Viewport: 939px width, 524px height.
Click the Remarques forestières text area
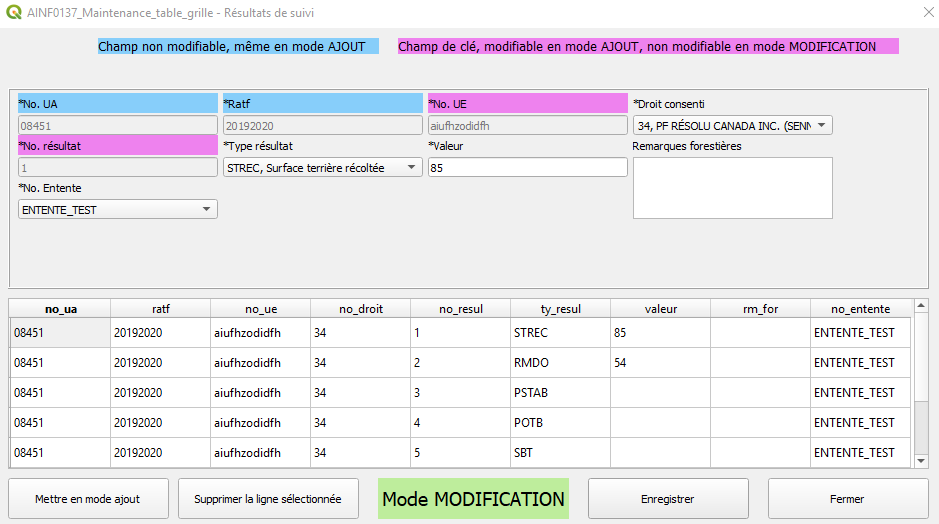point(732,188)
